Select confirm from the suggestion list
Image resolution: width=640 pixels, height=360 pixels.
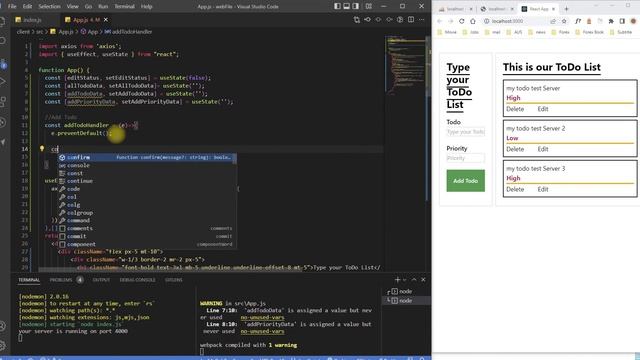pos(147,157)
